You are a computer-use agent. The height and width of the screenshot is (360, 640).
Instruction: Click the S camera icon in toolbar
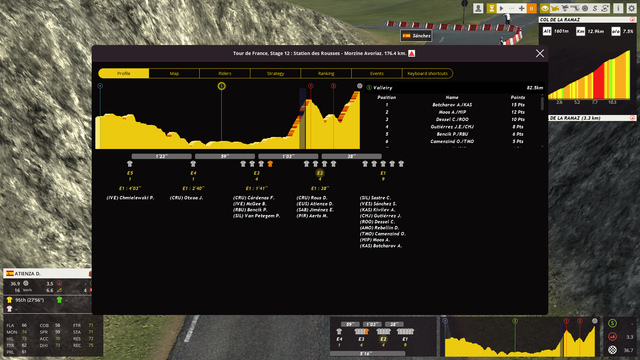click(x=595, y=8)
